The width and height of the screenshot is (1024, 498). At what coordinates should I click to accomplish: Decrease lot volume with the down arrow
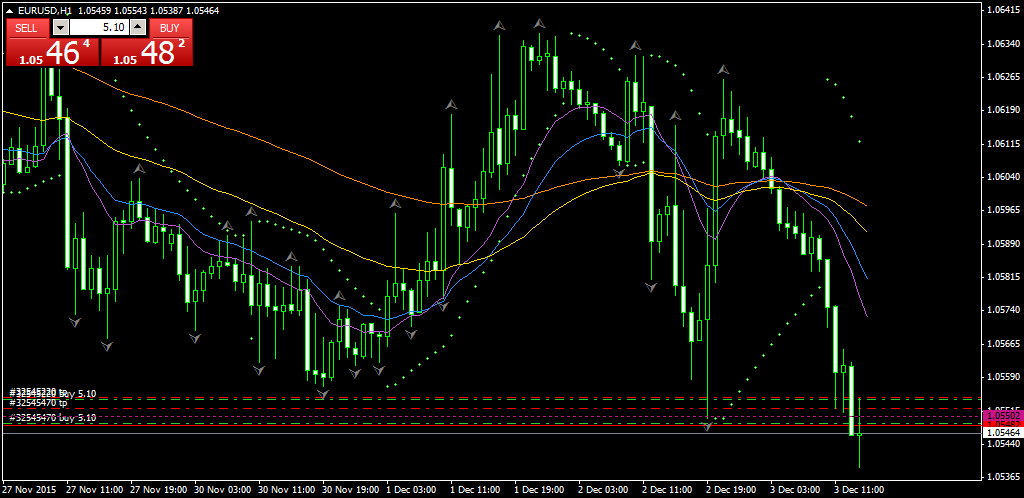pos(61,28)
